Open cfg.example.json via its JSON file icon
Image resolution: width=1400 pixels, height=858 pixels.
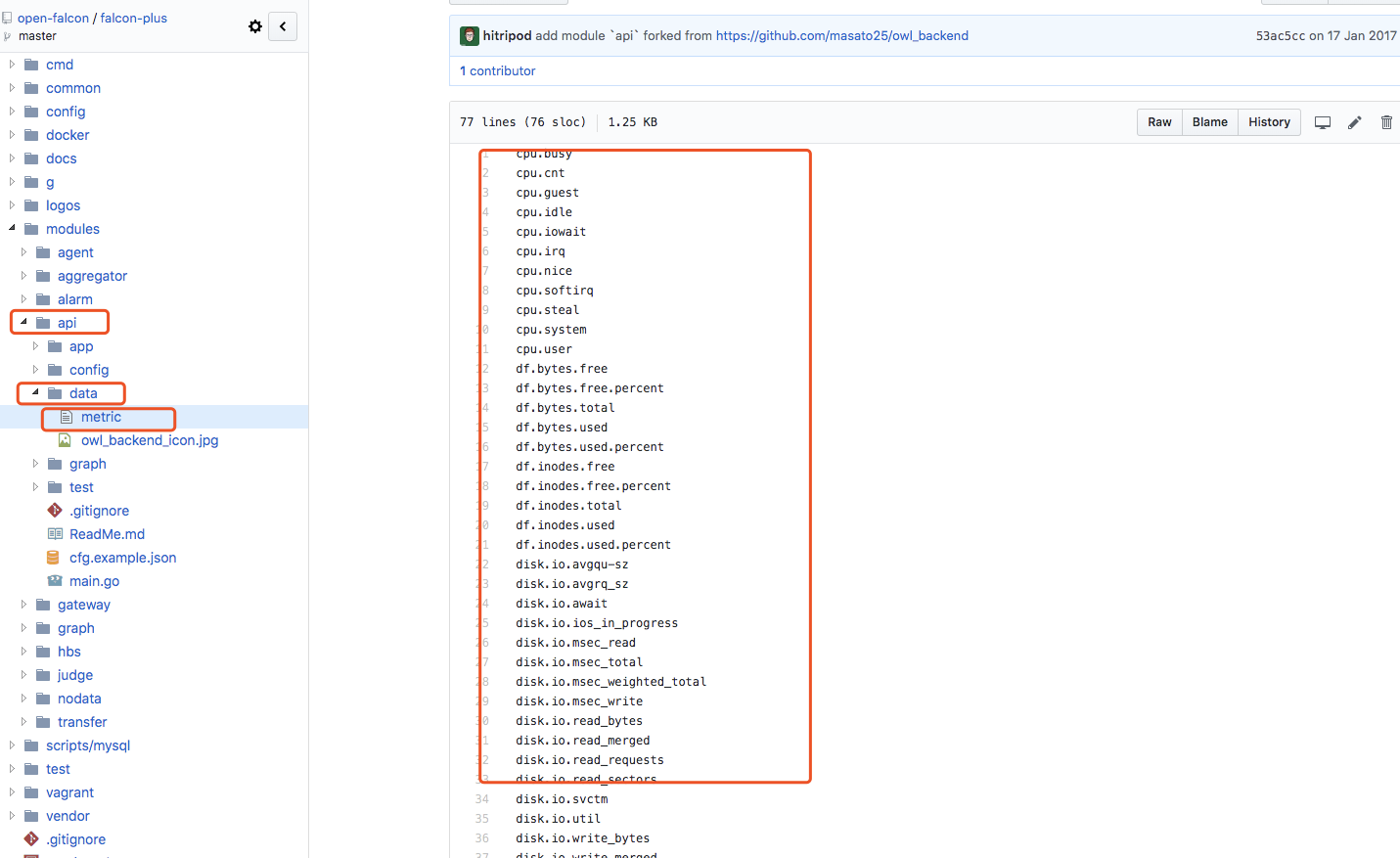pyautogui.click(x=52, y=558)
